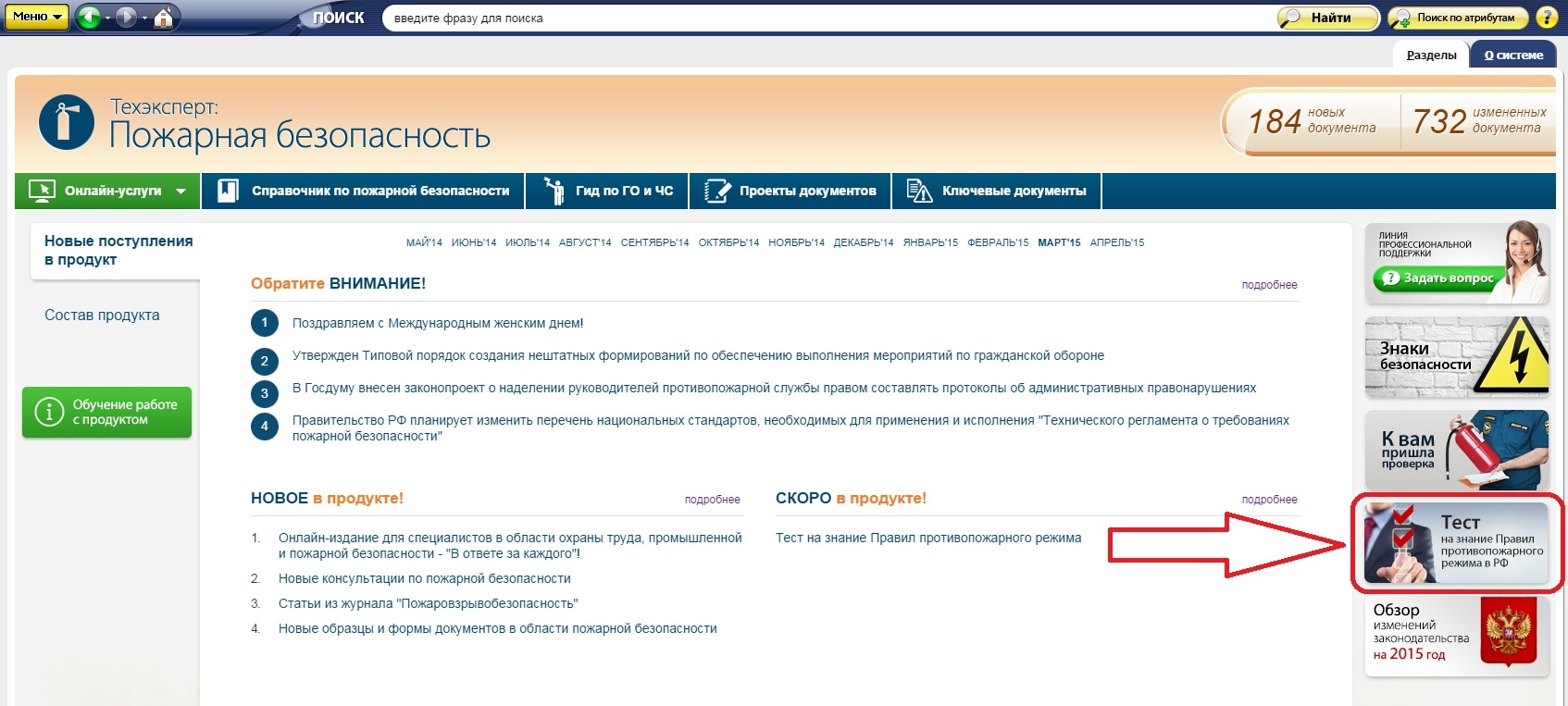The image size is (1568, 706).
Task: Click the Поиск по атрибутам button
Action: coord(1456,18)
